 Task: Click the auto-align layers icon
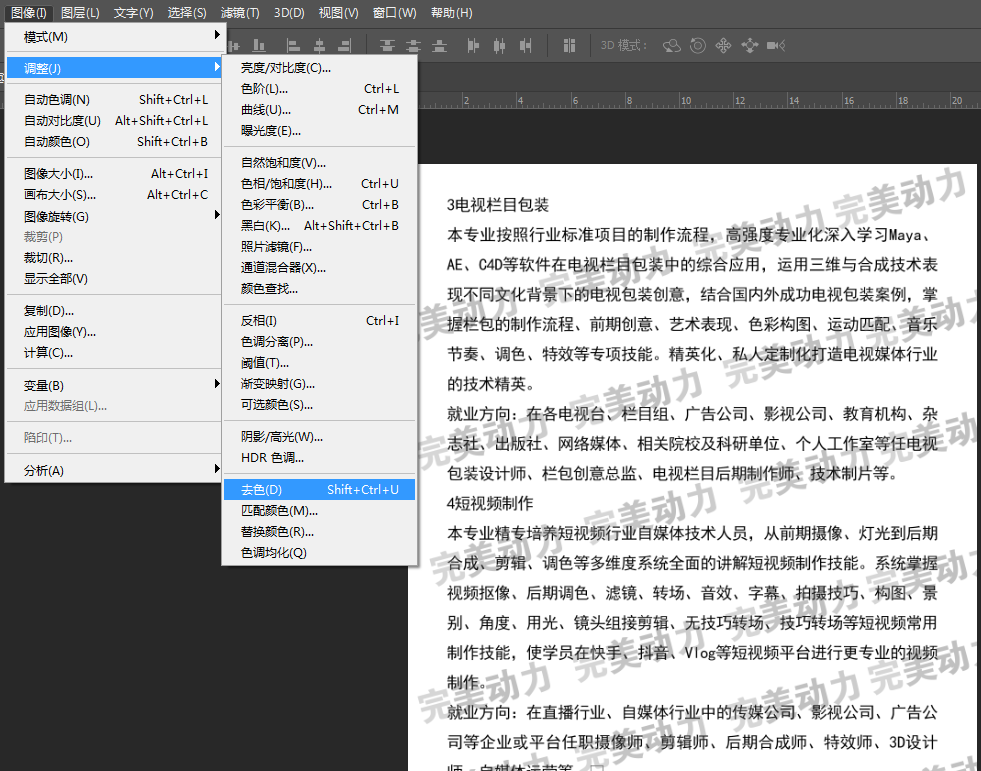(x=569, y=45)
